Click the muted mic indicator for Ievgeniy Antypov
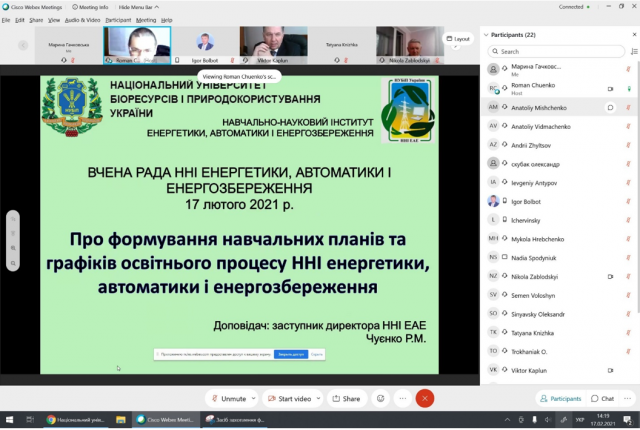Viewport: 640px width, 430px height. 628,183
